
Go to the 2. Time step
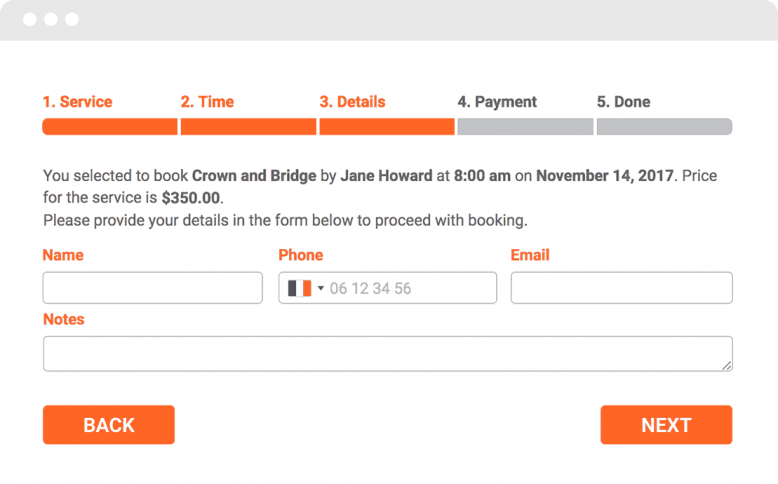pyautogui.click(x=207, y=102)
